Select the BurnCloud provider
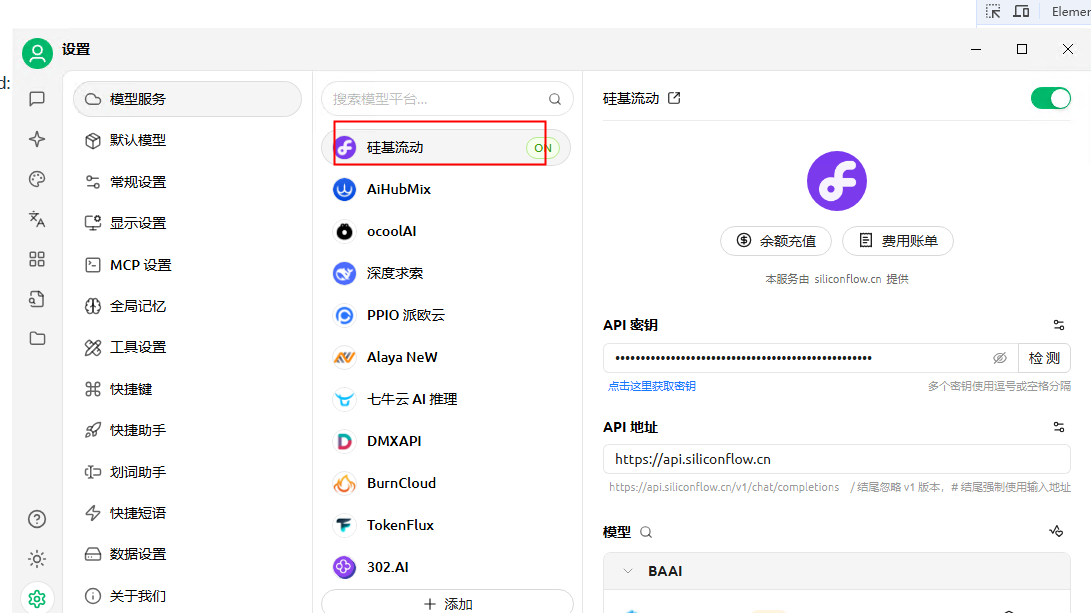Image resolution: width=1091 pixels, height=613 pixels. [x=446, y=483]
